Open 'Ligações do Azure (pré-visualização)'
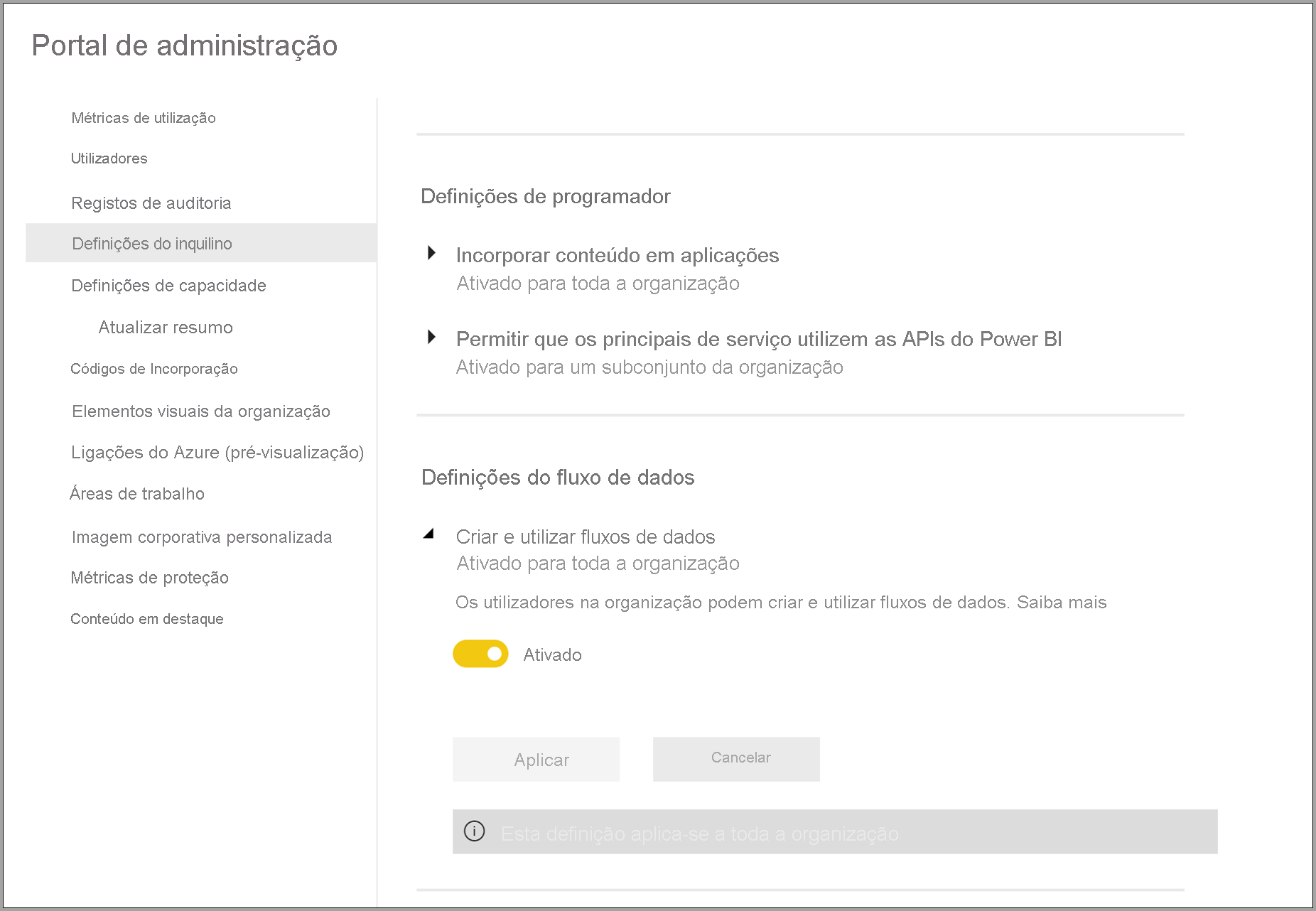 pos(217,452)
